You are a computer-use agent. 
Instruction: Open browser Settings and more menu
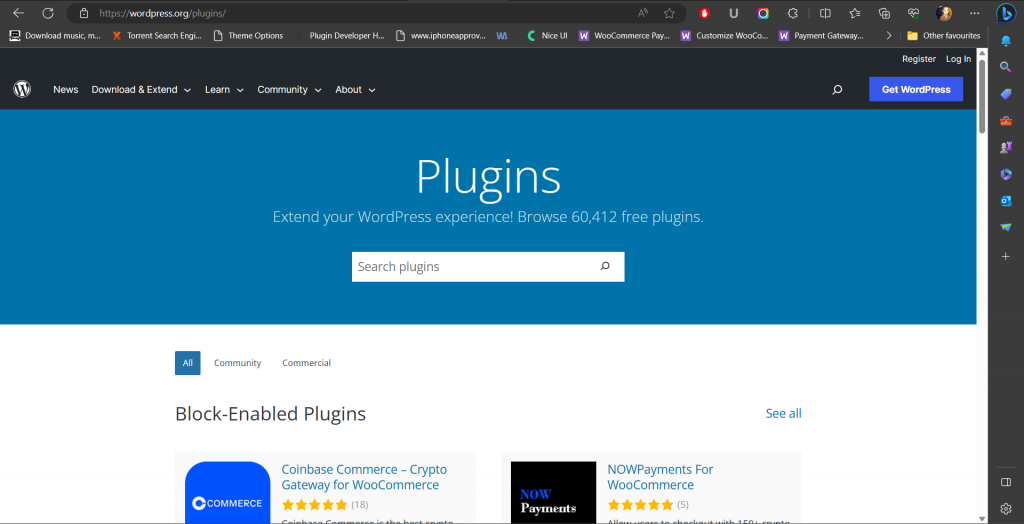[x=975, y=13]
